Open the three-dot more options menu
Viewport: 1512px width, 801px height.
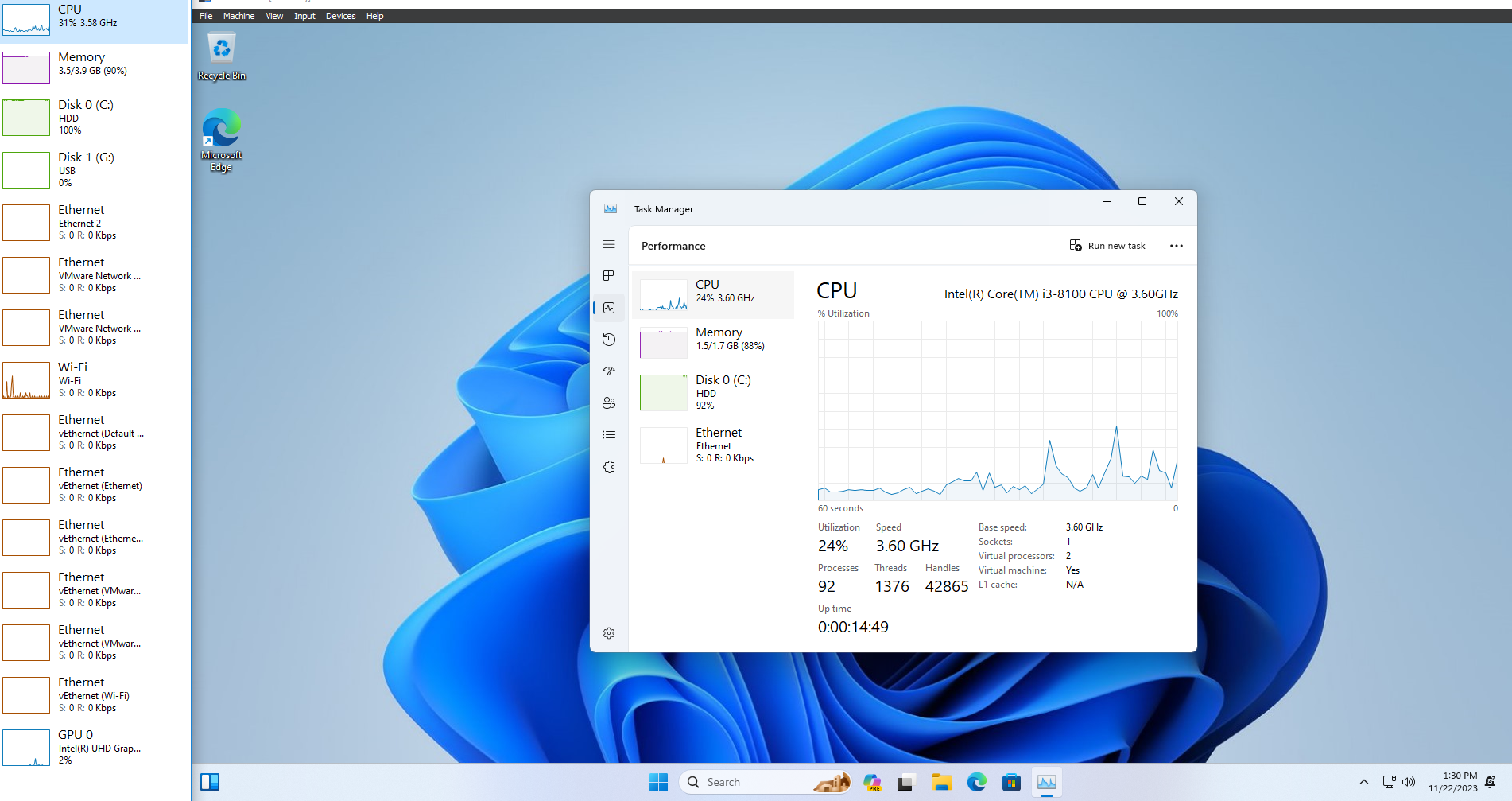[x=1176, y=246]
